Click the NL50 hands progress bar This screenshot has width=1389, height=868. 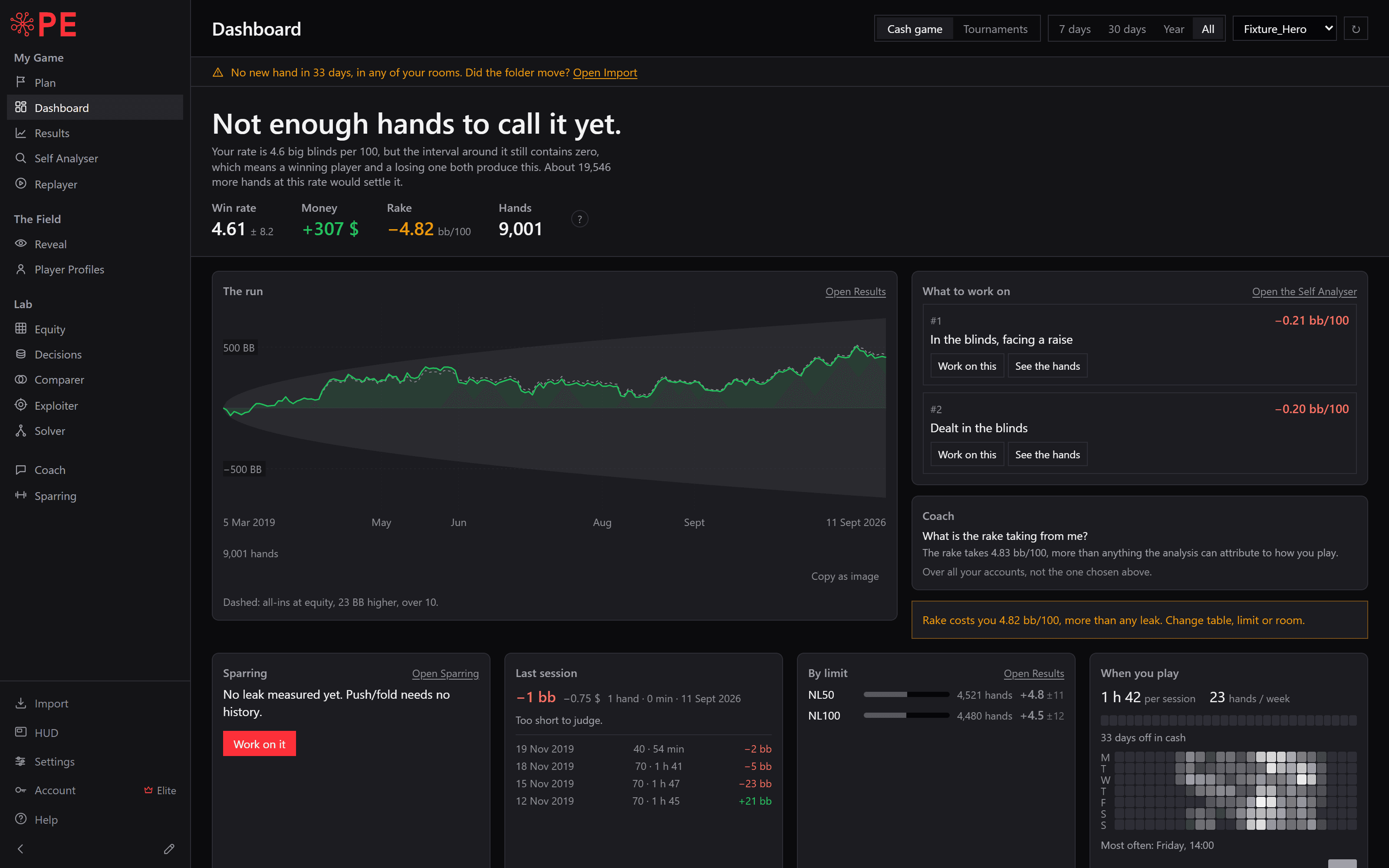[906, 695]
